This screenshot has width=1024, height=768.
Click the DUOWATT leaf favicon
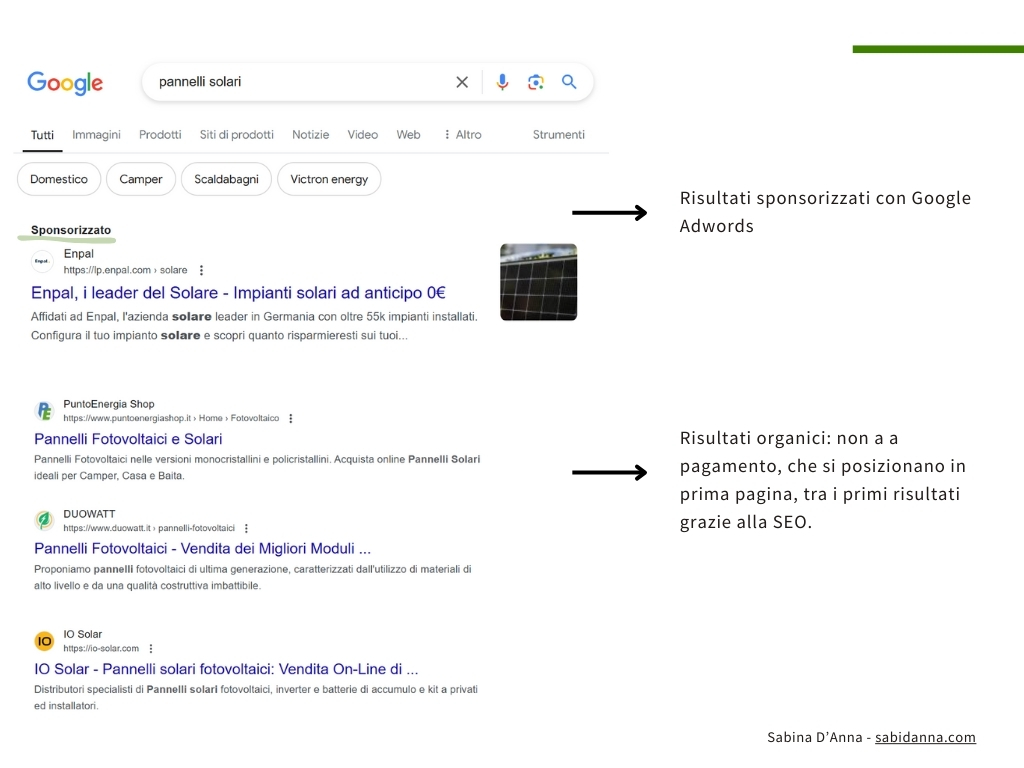pos(44,520)
